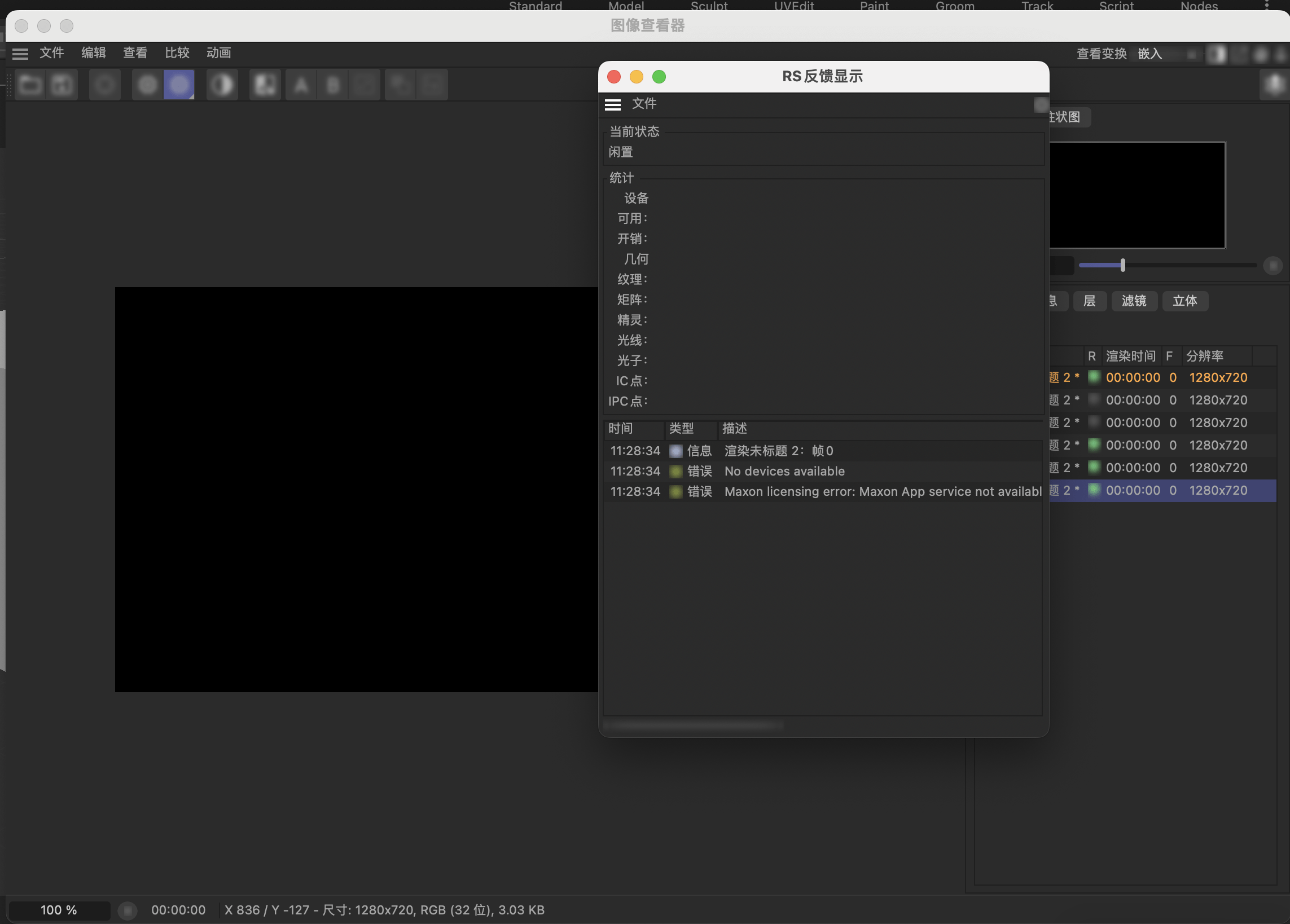This screenshot has height=924, width=1290.
Task: Click the blue info icon in log row
Action: coord(675,451)
